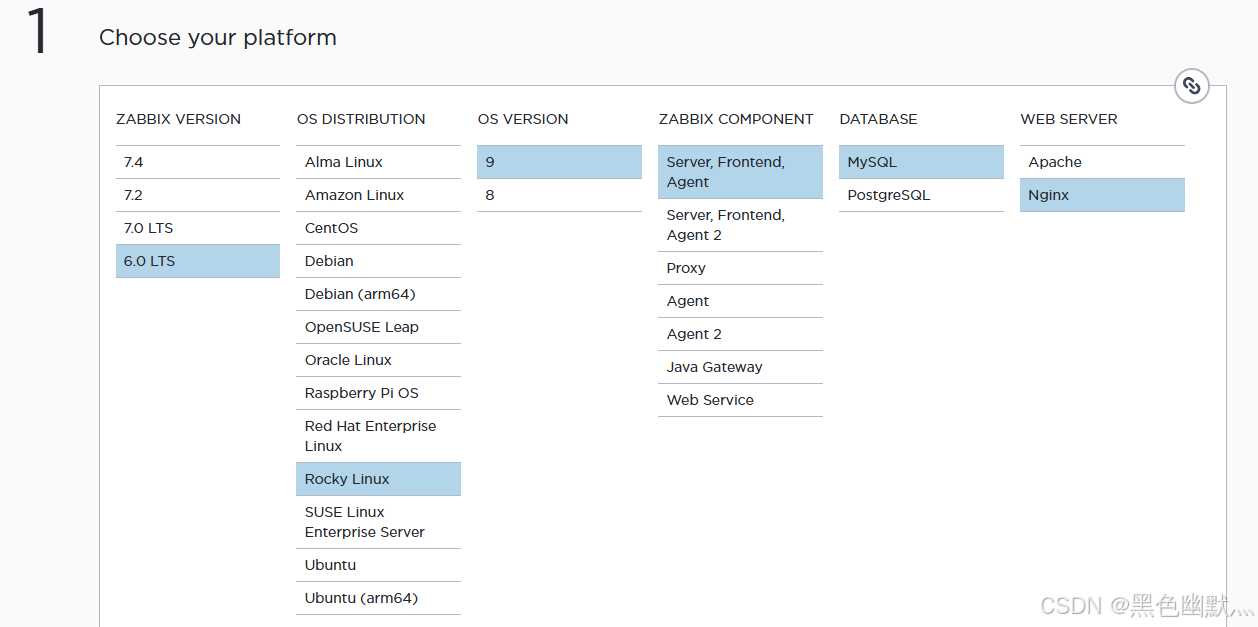Choose Server, Frontend, Agent component
1258x627 pixels.
coord(741,172)
